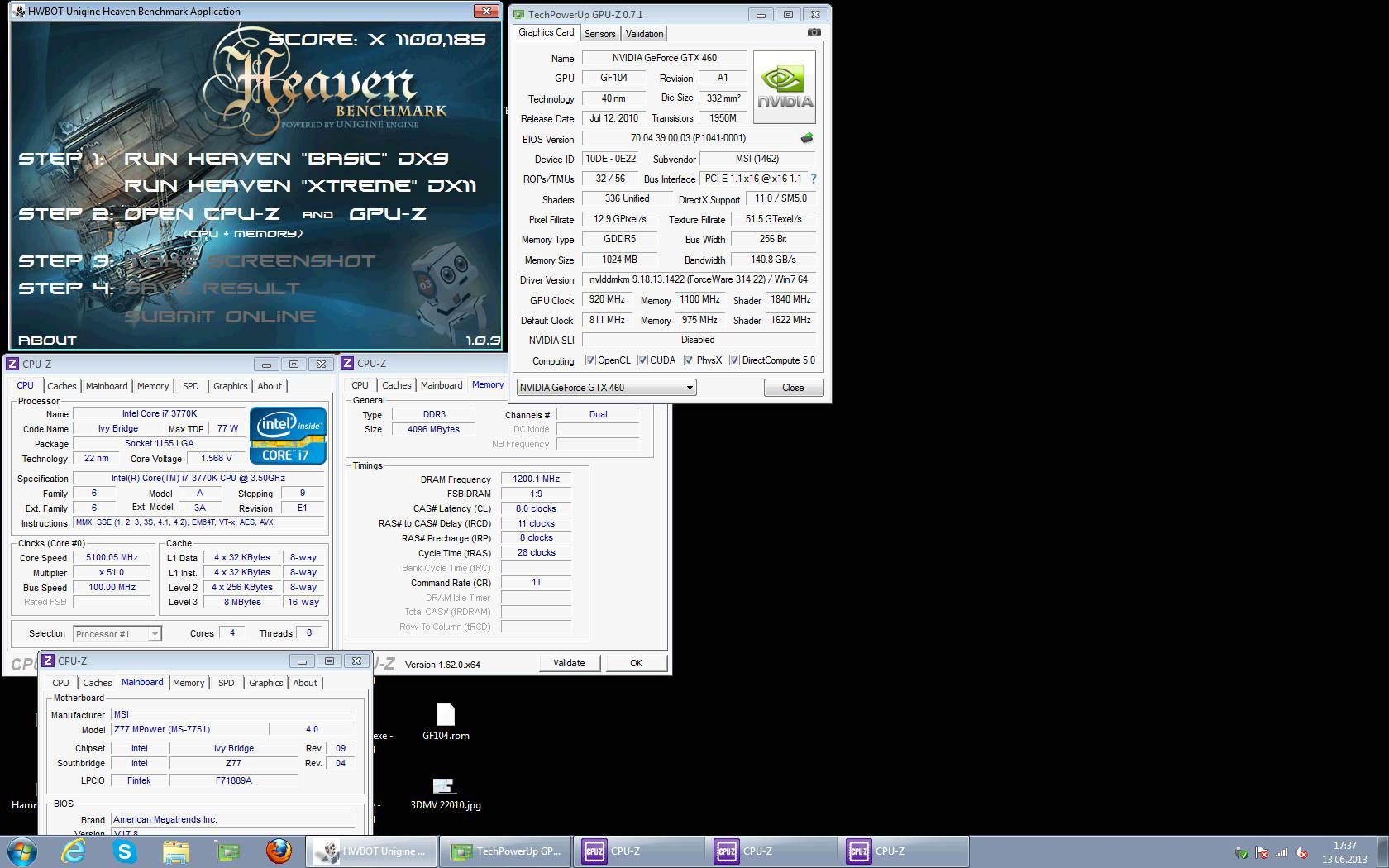Click the Core Speed 5100.05 MHz value
Viewport: 1389px width, 868px height.
tap(112, 558)
